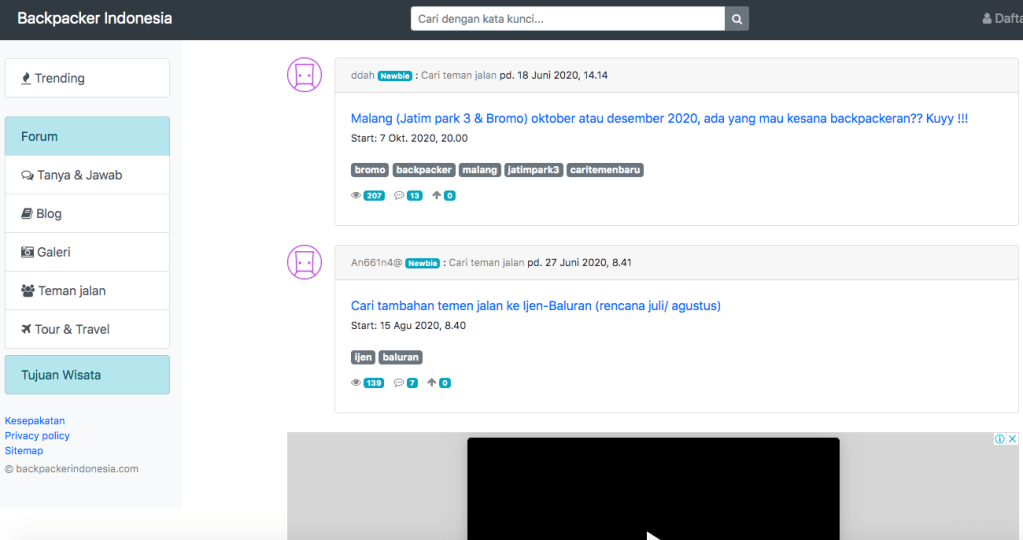Click the magnifier search button
Viewport: 1023px width, 540px height.
click(737, 19)
